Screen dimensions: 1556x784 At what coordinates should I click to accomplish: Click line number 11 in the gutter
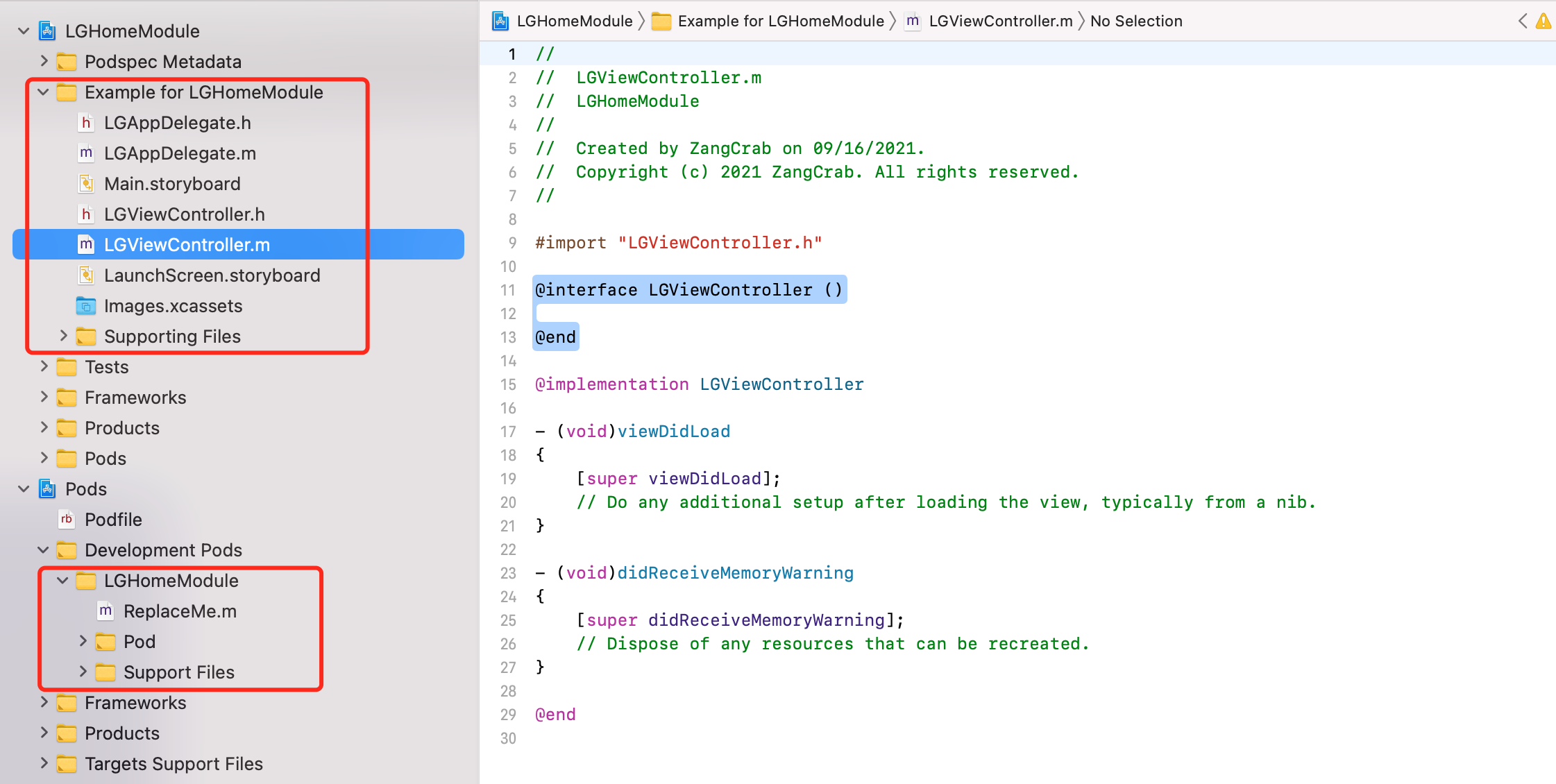508,290
